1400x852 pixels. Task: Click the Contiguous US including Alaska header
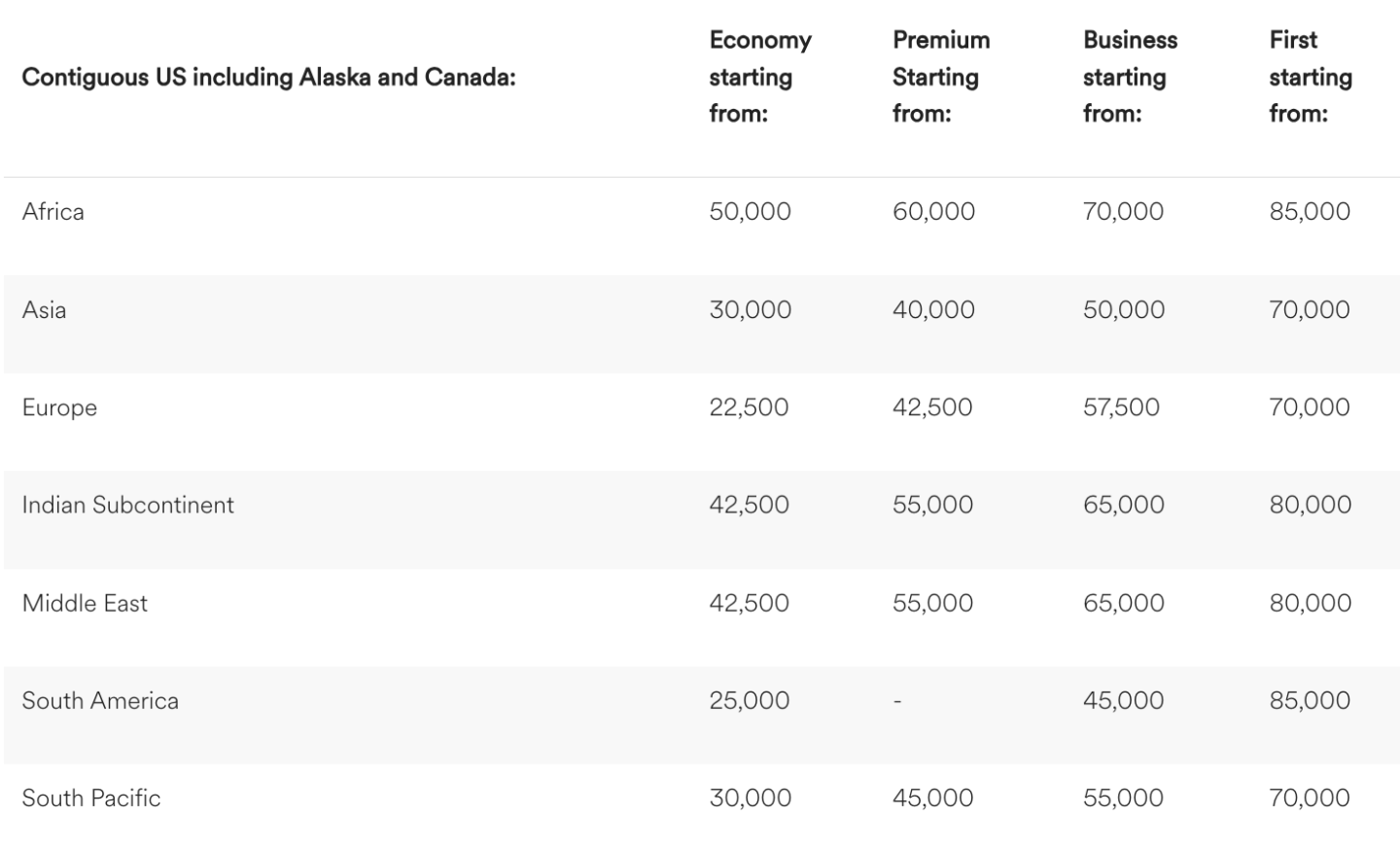268,77
